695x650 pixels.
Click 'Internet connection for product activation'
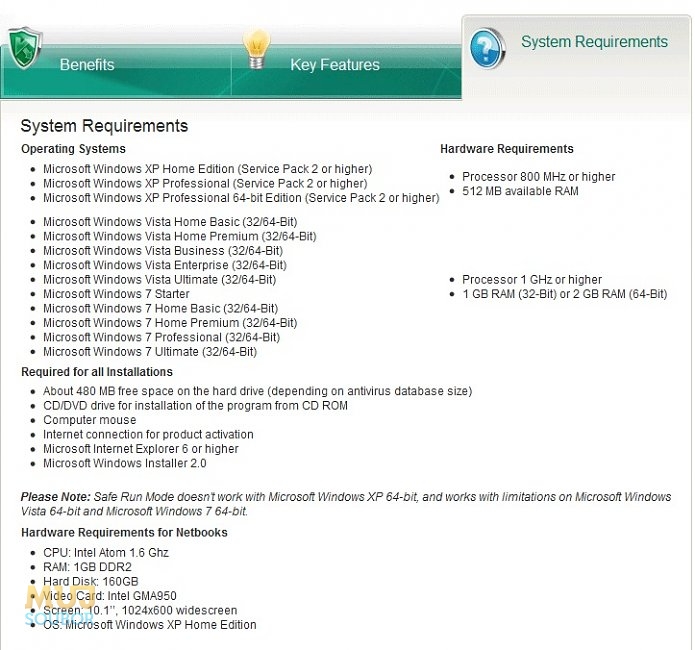[x=148, y=435]
